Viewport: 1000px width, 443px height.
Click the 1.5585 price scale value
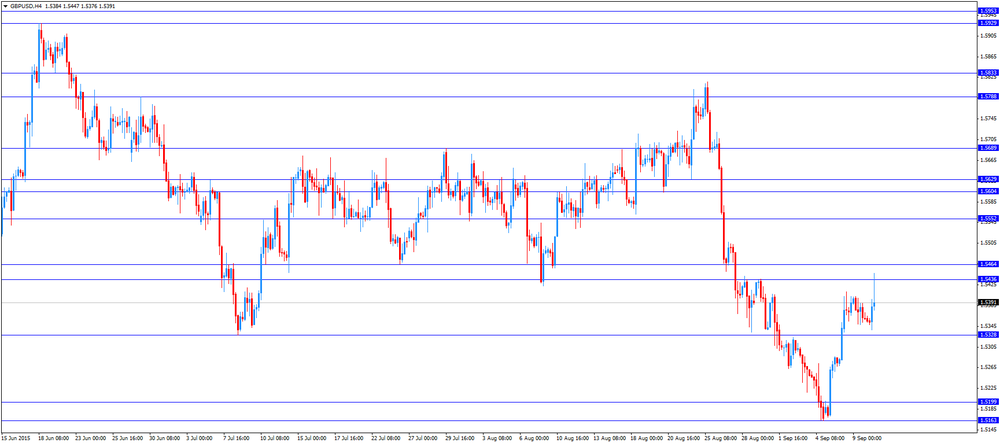point(990,201)
